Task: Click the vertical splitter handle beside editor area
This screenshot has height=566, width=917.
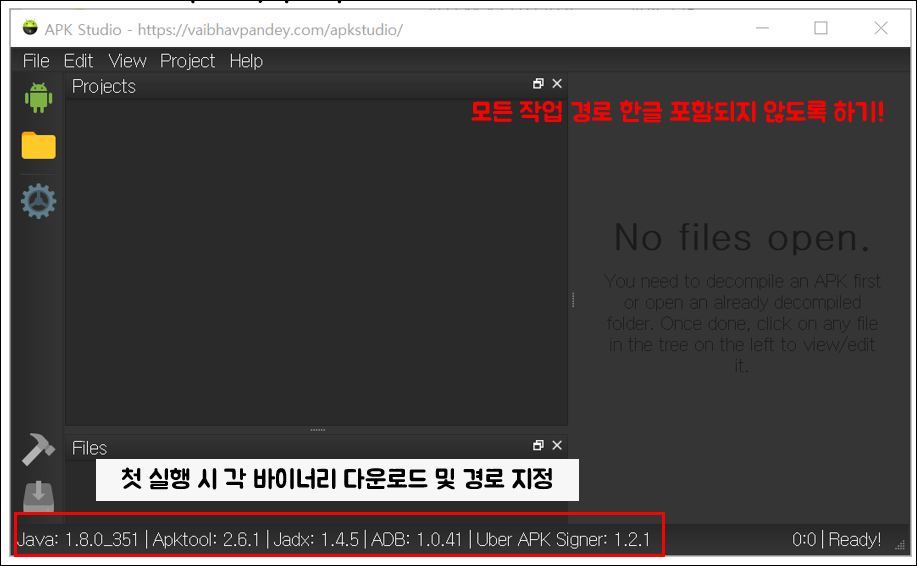Action: pyautogui.click(x=573, y=300)
